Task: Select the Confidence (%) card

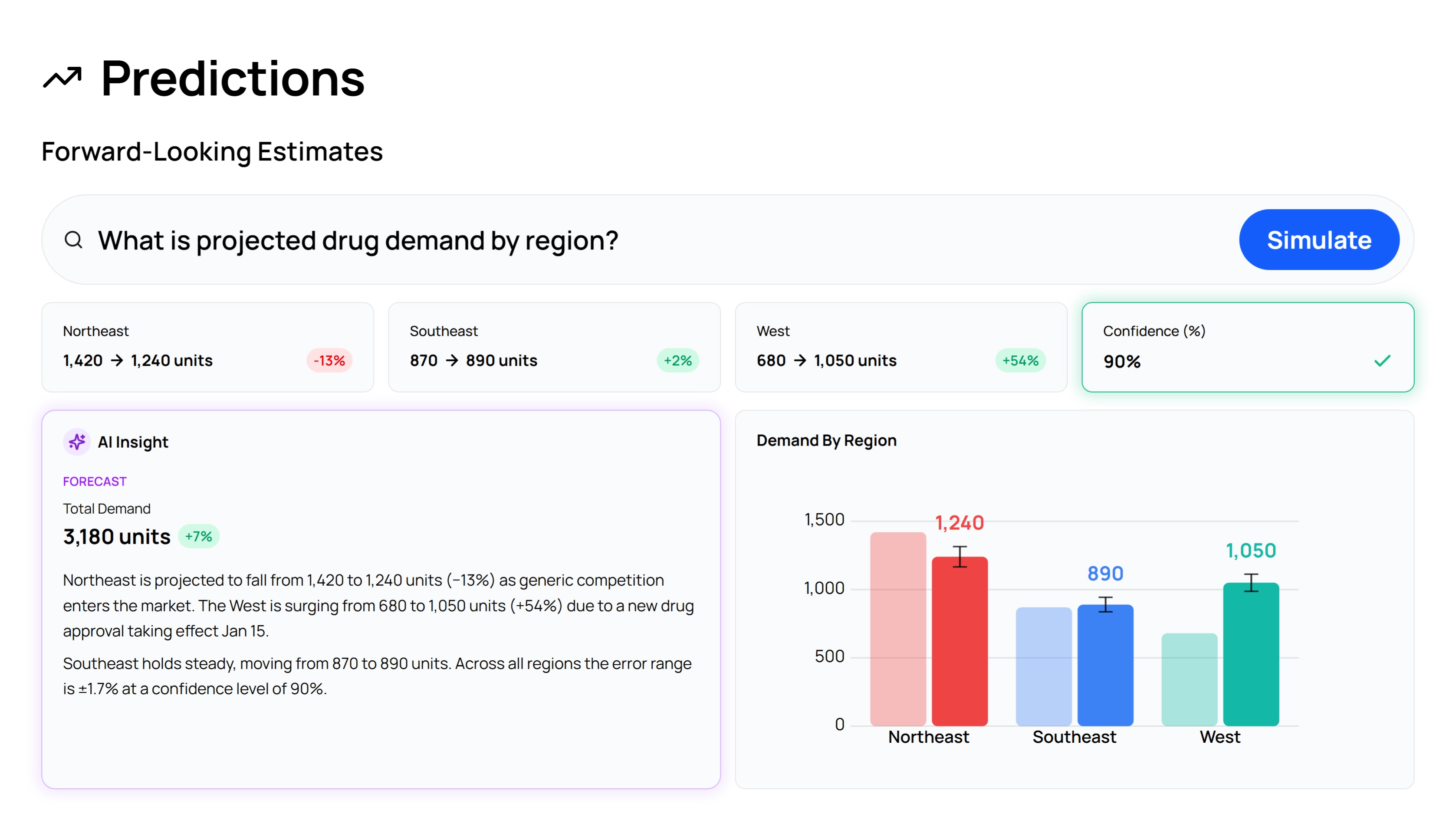Action: [x=1247, y=347]
